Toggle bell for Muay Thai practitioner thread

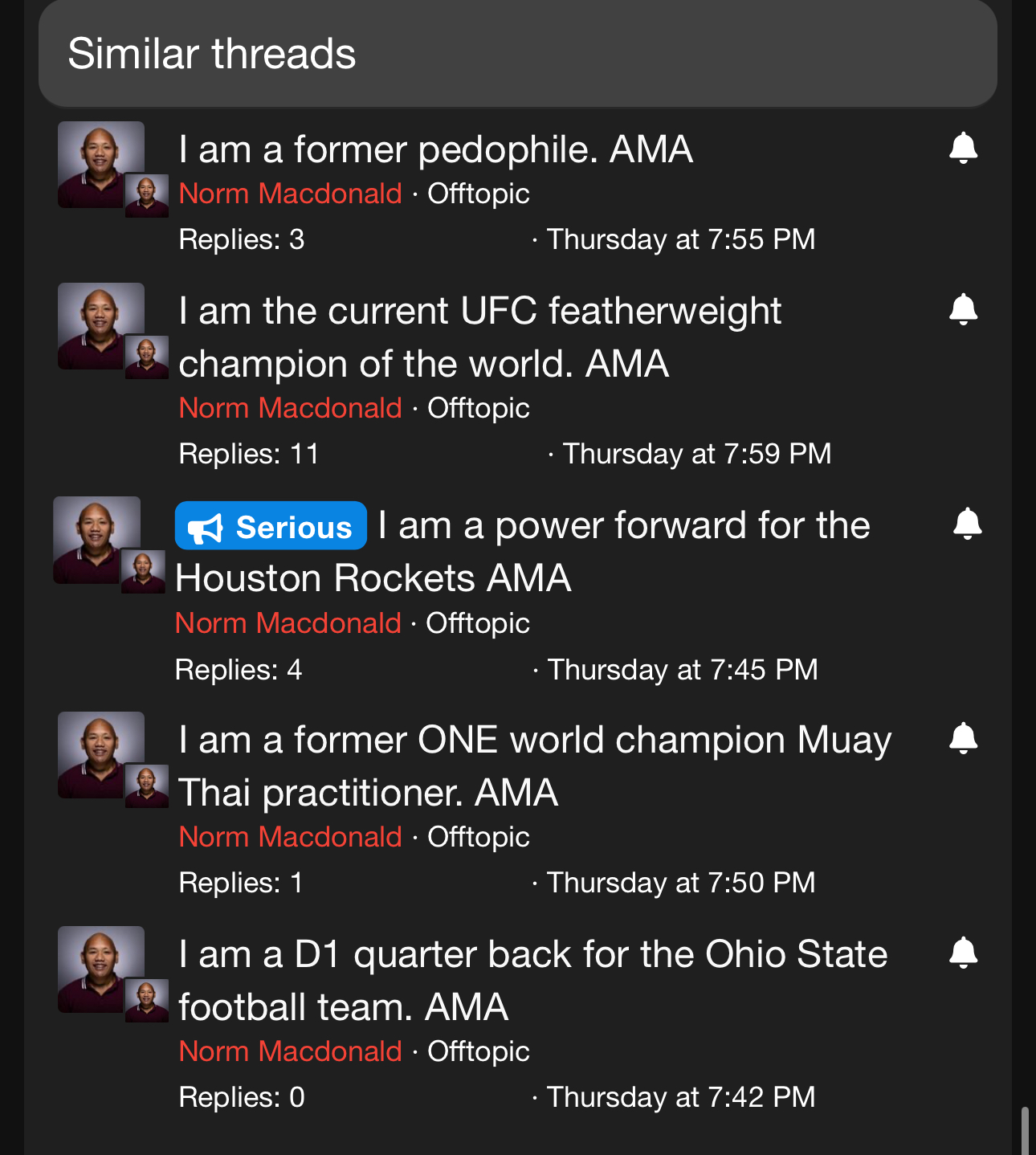pos(963,738)
